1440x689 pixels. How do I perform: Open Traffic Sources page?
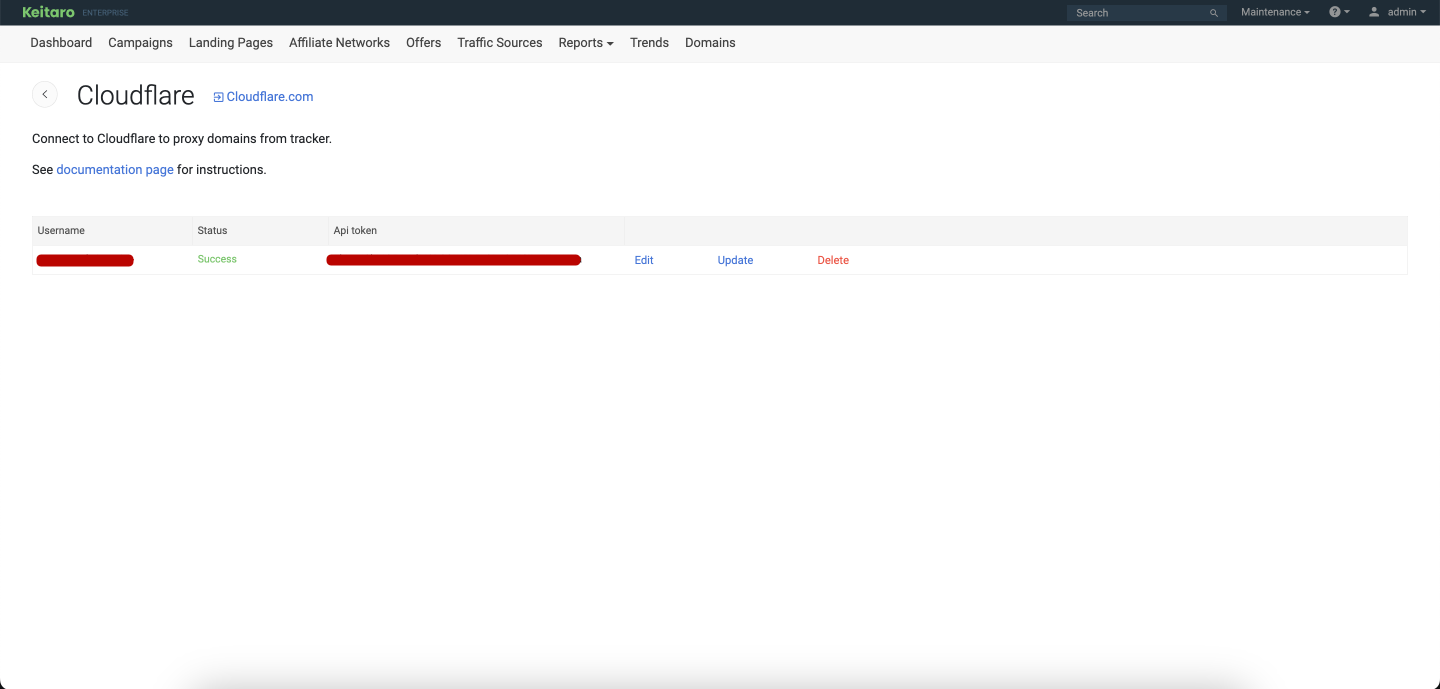(x=500, y=43)
